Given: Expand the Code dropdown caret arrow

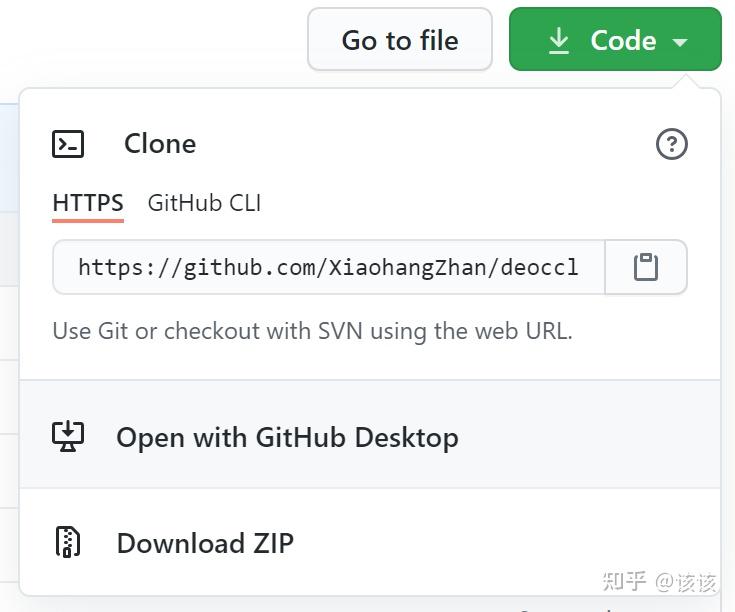Looking at the screenshot, I should tap(680, 42).
